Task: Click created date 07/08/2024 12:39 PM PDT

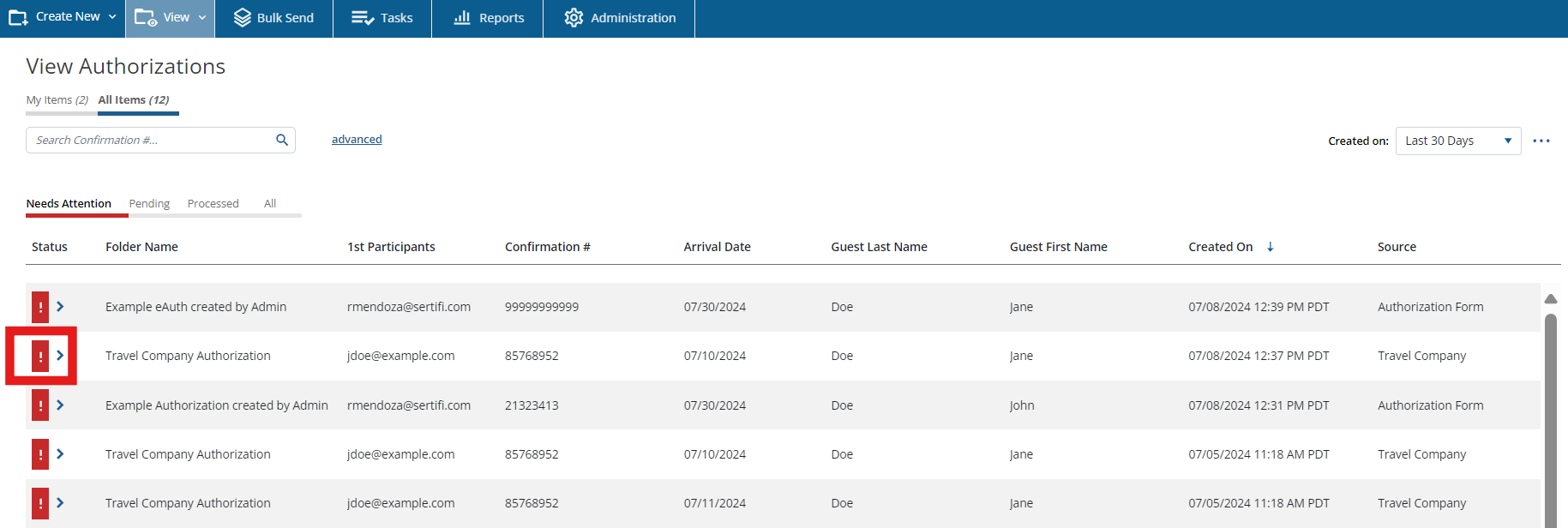Action: pyautogui.click(x=1259, y=307)
